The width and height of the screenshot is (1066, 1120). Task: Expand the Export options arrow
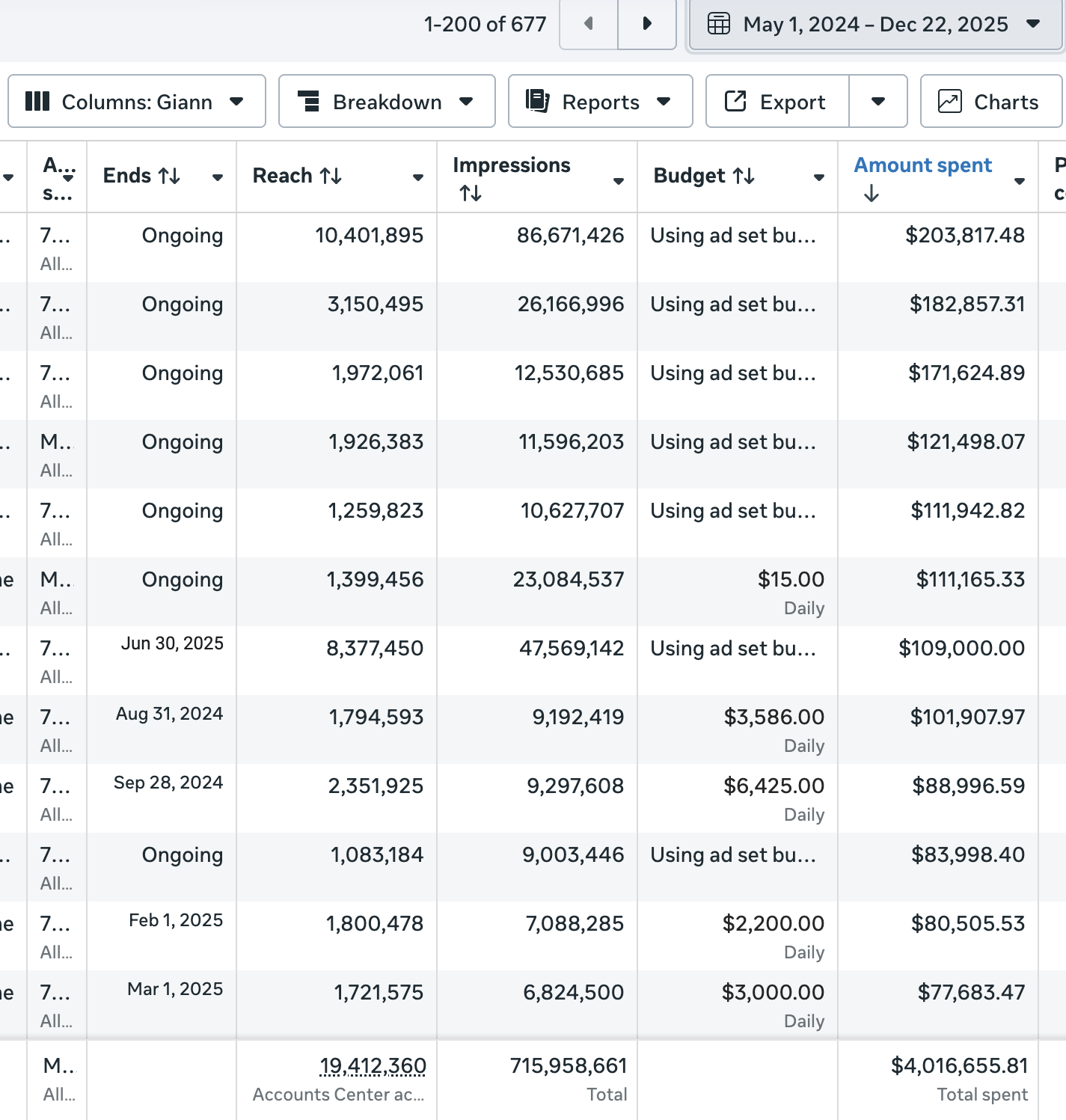click(x=878, y=101)
